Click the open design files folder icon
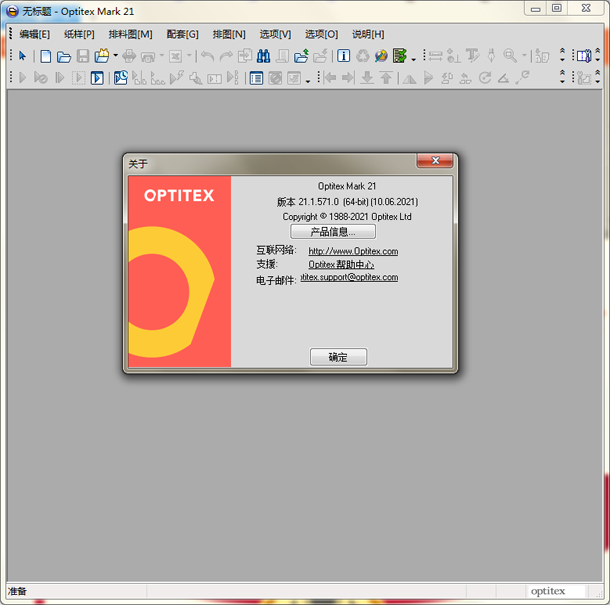The height and width of the screenshot is (605, 610). tap(102, 56)
